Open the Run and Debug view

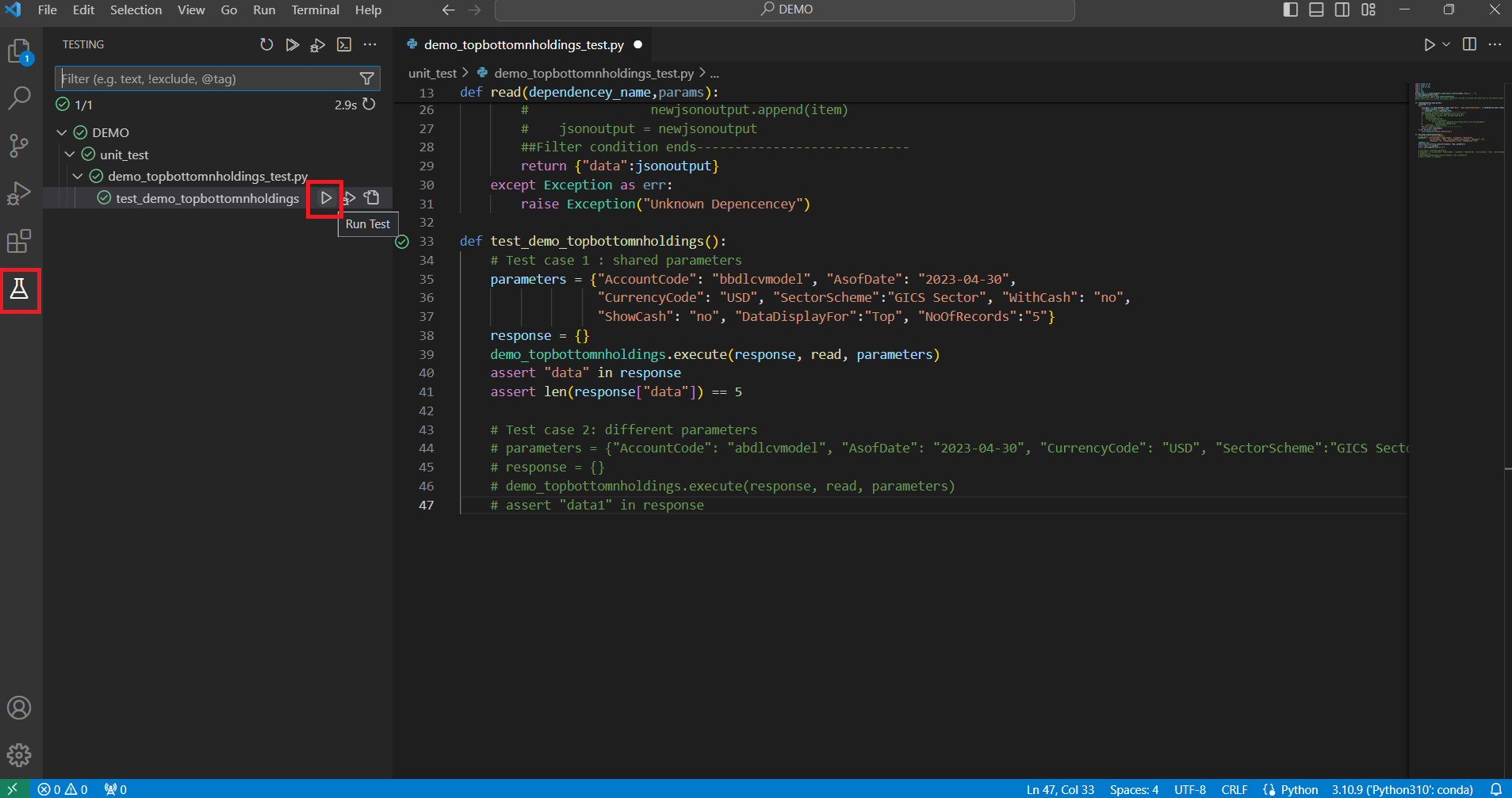[x=19, y=193]
